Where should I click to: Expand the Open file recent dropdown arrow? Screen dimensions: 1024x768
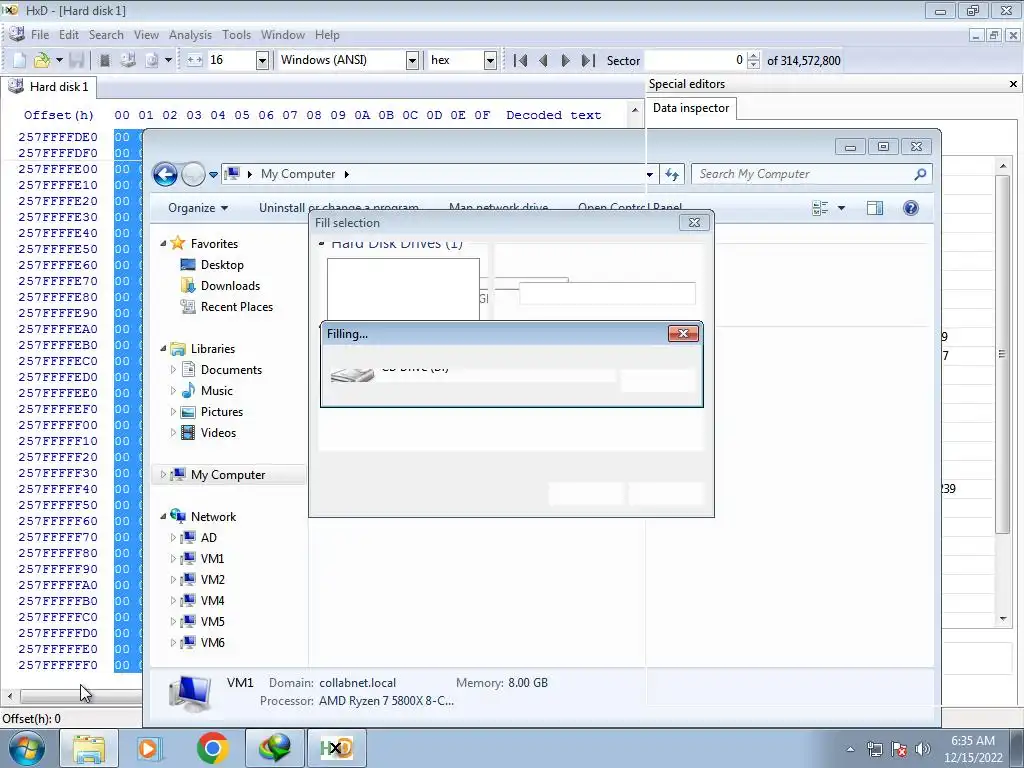click(x=59, y=60)
